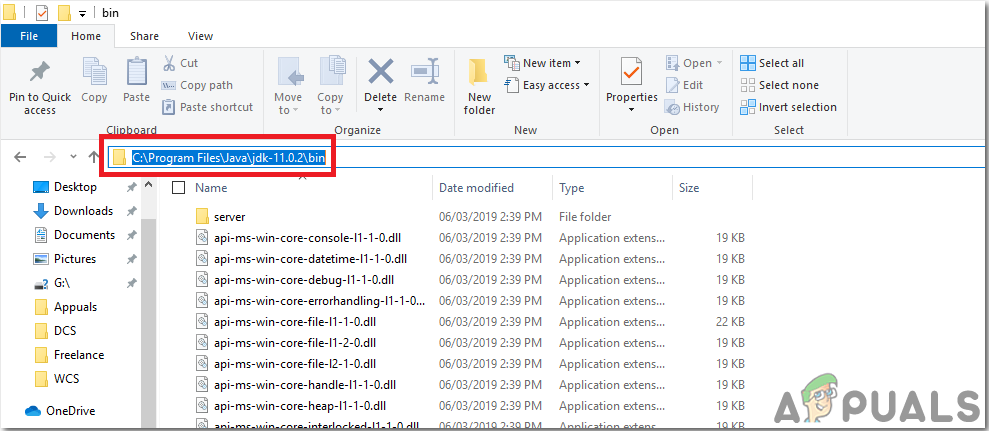Click quick access toolbar New folder icon
Image resolution: width=989 pixels, height=431 pixels.
[x=64, y=13]
